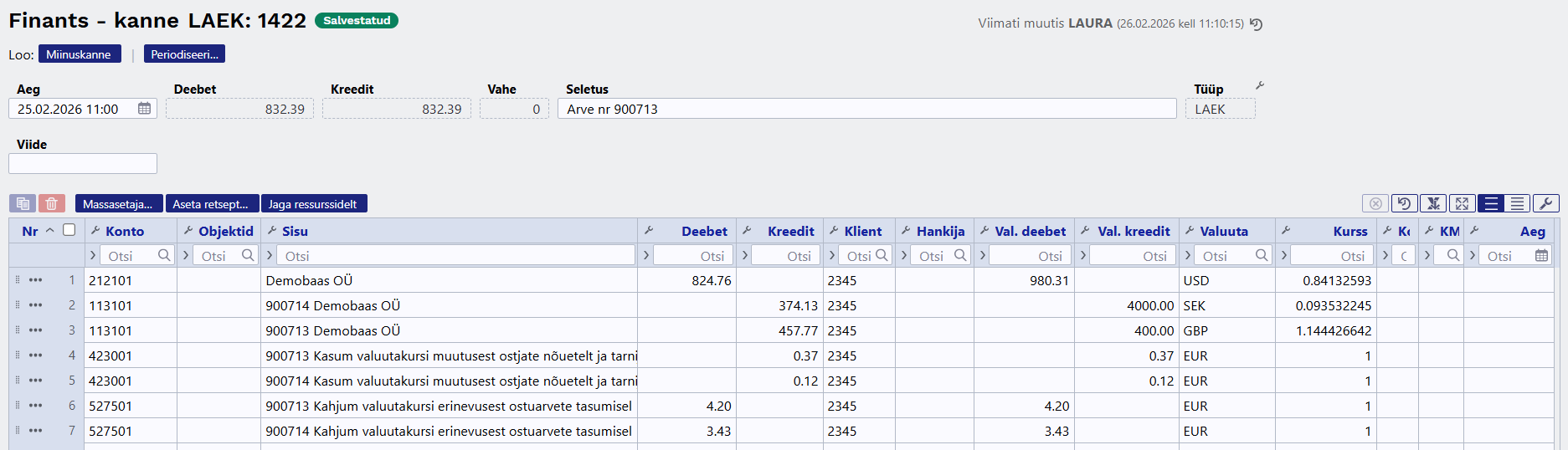Export table with the Excel icon

(x=1433, y=203)
